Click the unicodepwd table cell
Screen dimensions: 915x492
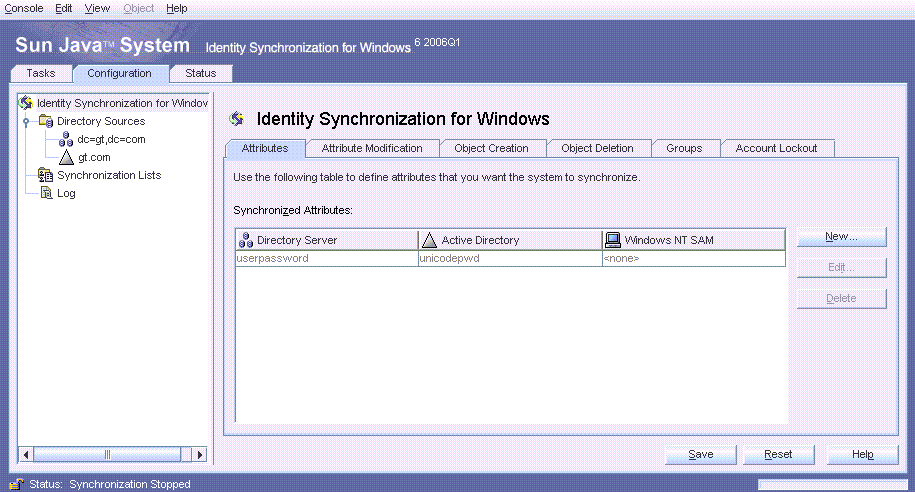coord(510,259)
